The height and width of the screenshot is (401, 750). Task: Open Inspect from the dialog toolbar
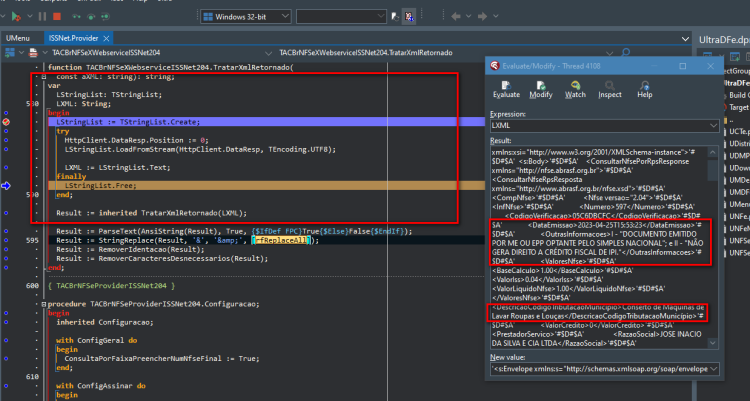[609, 89]
